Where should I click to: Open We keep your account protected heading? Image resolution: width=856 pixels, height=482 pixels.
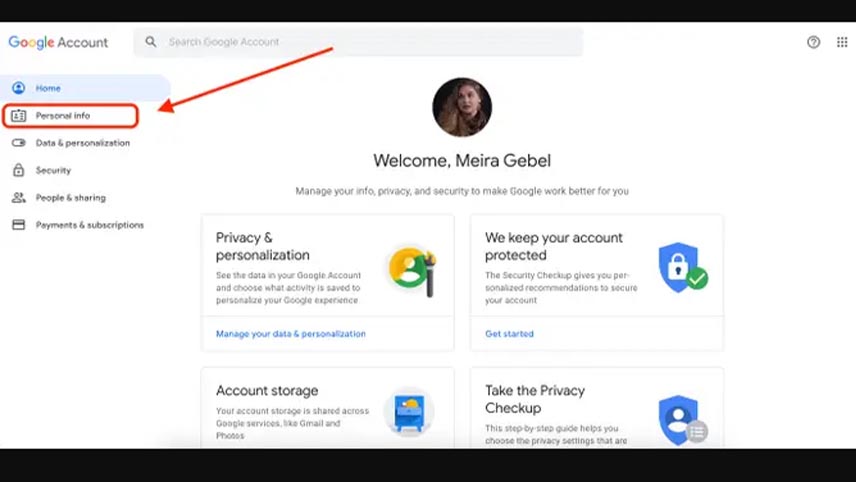[x=554, y=246]
